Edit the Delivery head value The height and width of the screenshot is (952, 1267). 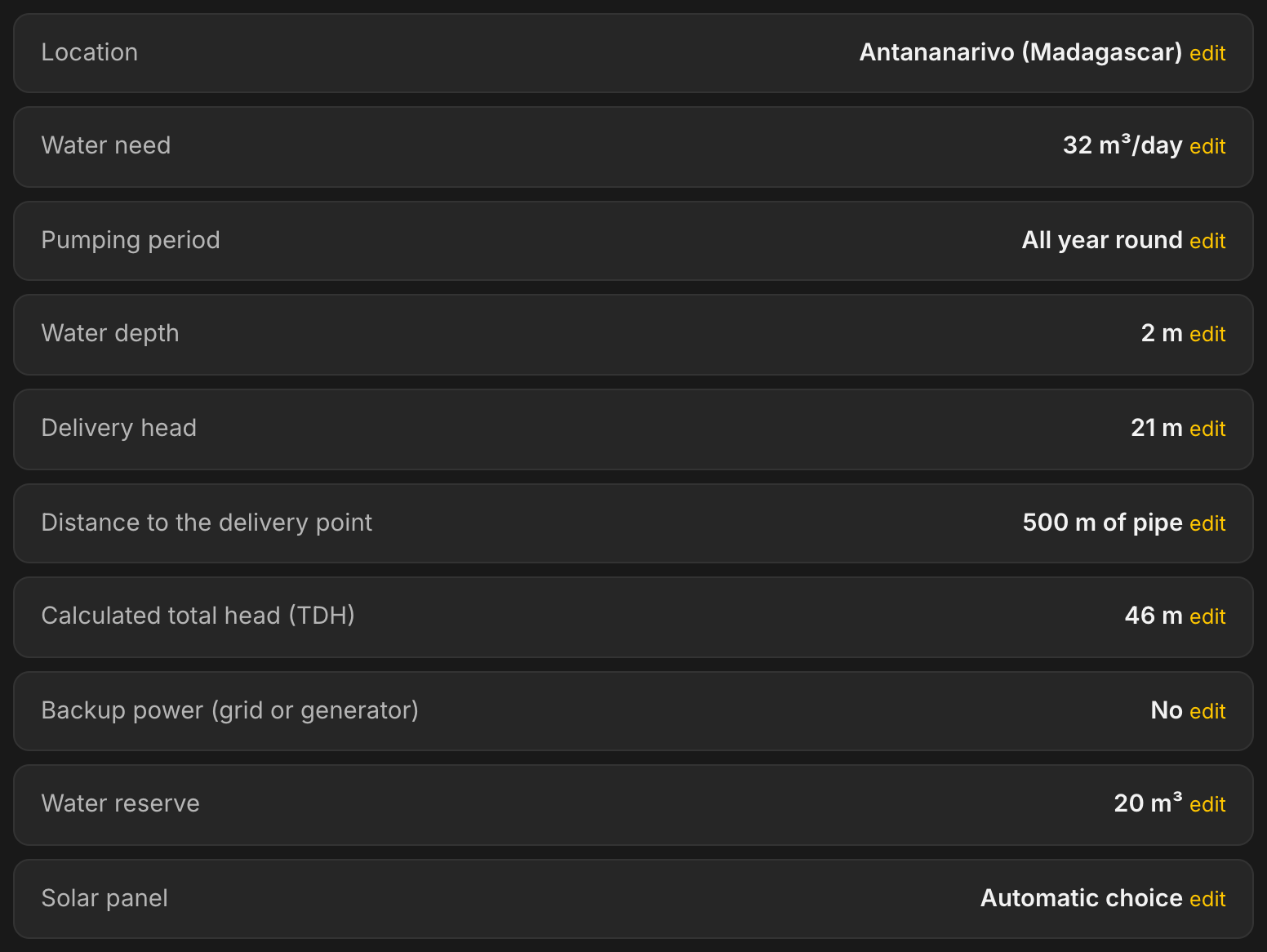coord(1207,429)
